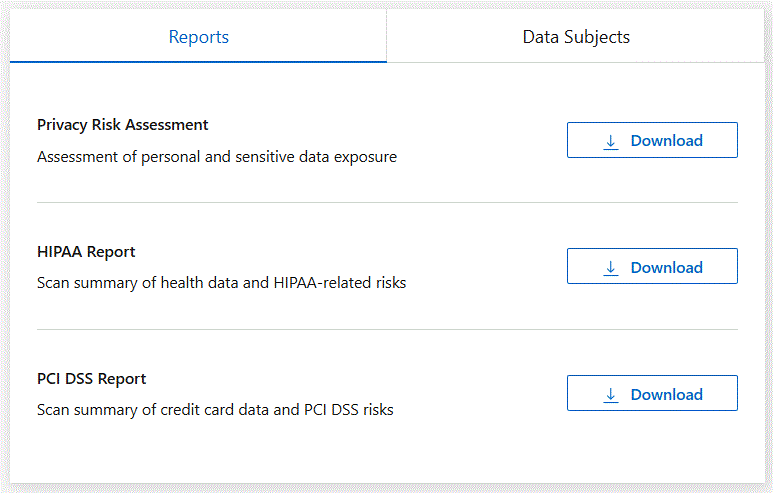773x493 pixels.
Task: Click empty space below the PCI DSS Report row
Action: (x=387, y=455)
